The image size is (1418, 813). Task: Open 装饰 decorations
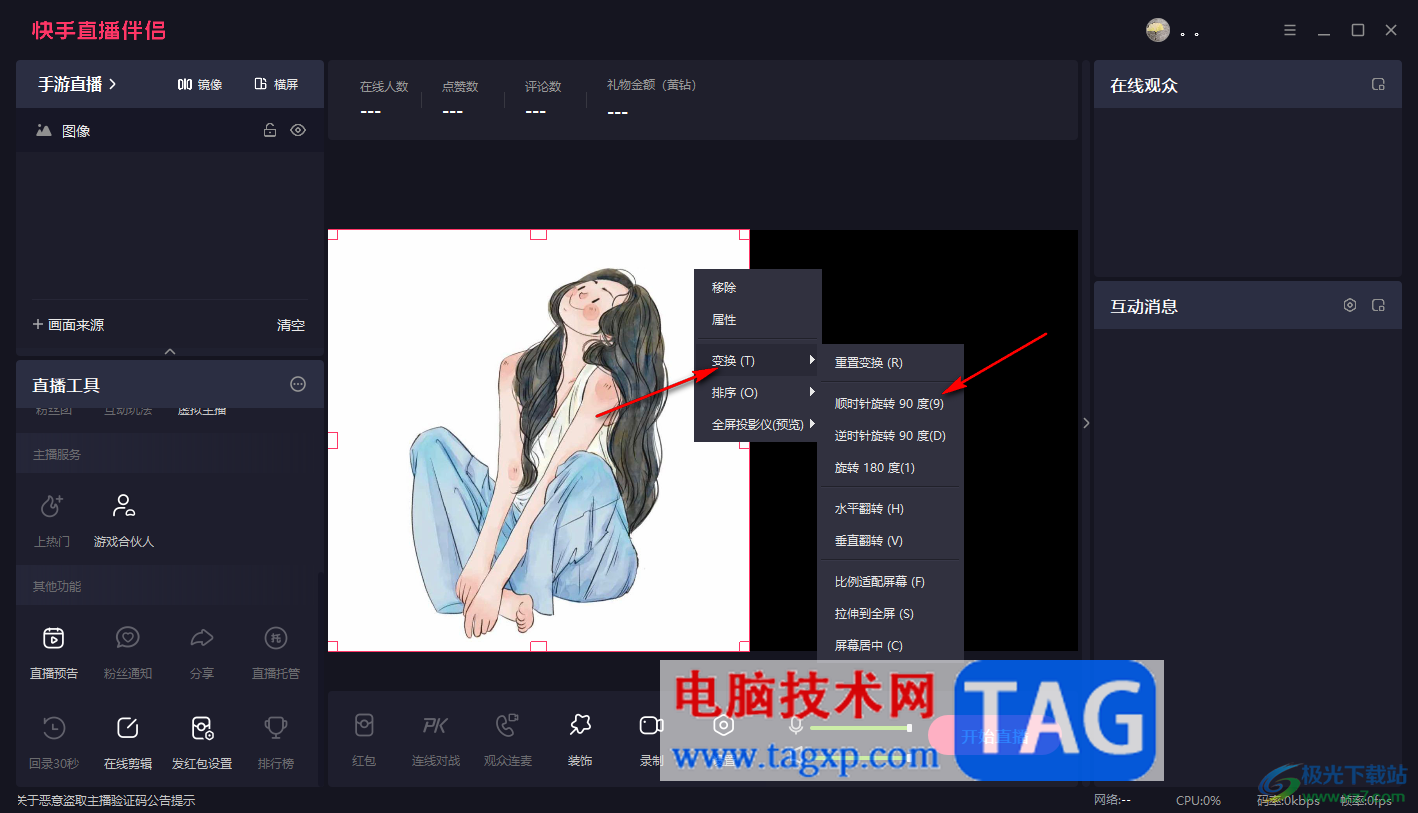(580, 740)
